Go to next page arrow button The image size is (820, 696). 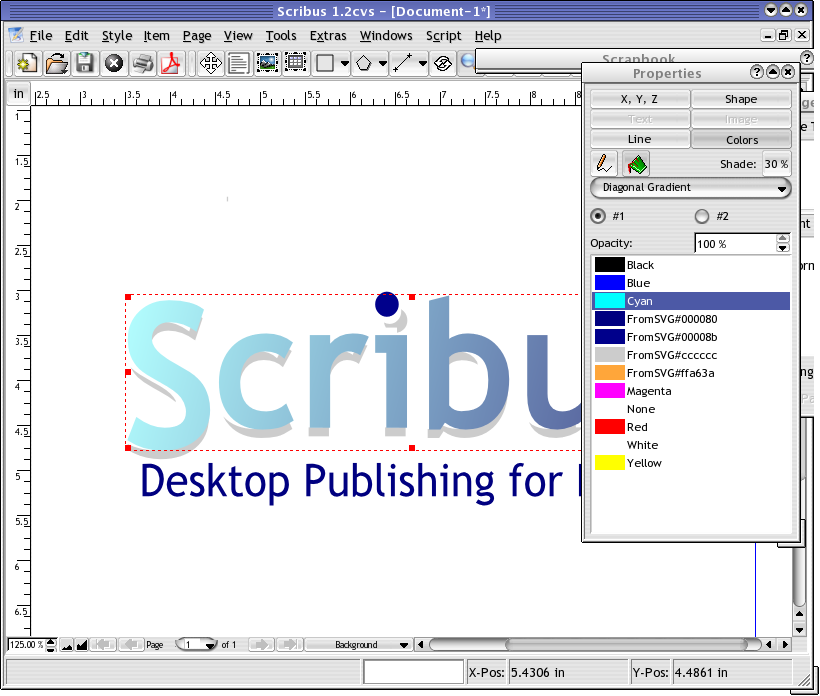tap(261, 645)
